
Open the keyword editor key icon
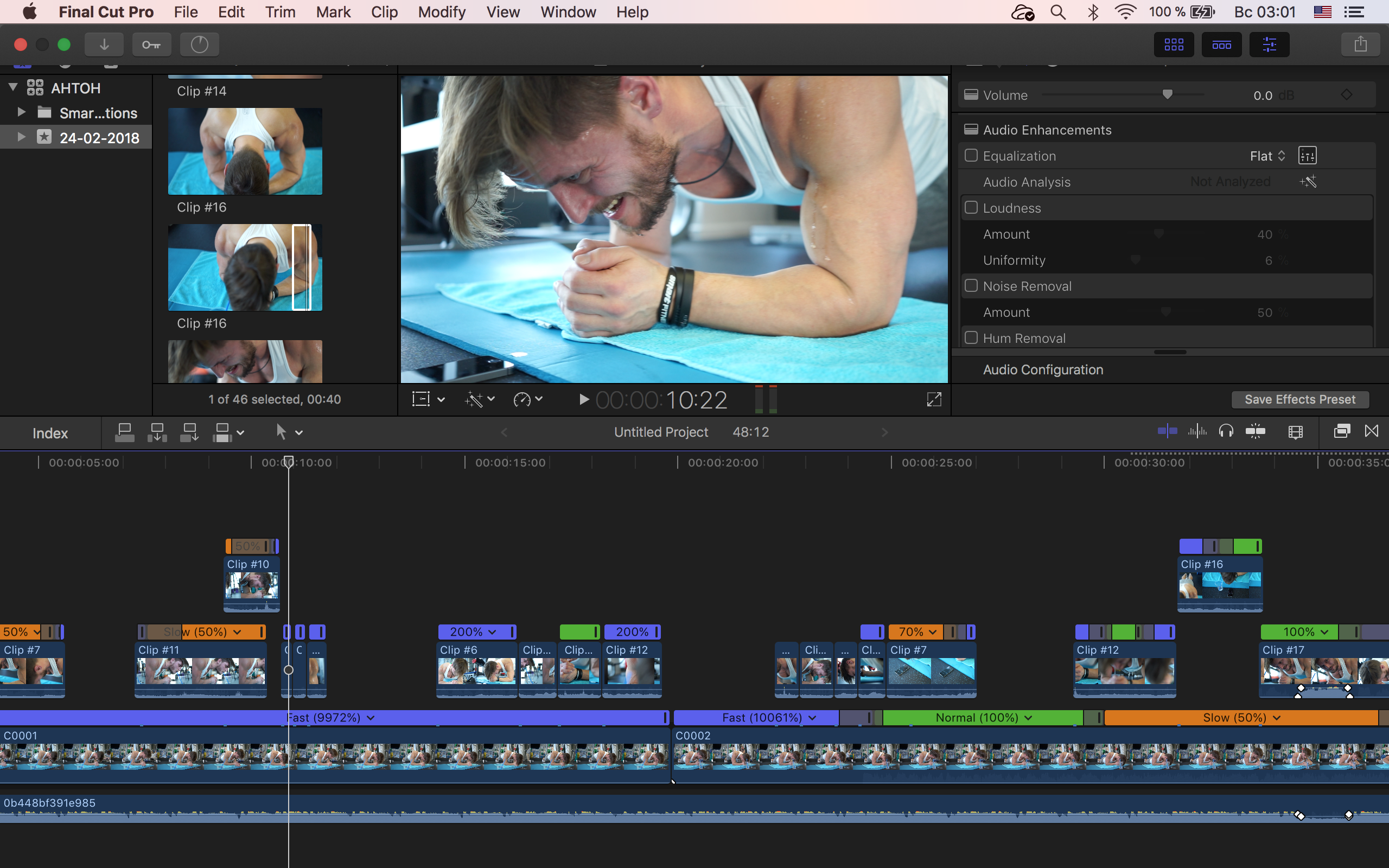click(x=151, y=44)
